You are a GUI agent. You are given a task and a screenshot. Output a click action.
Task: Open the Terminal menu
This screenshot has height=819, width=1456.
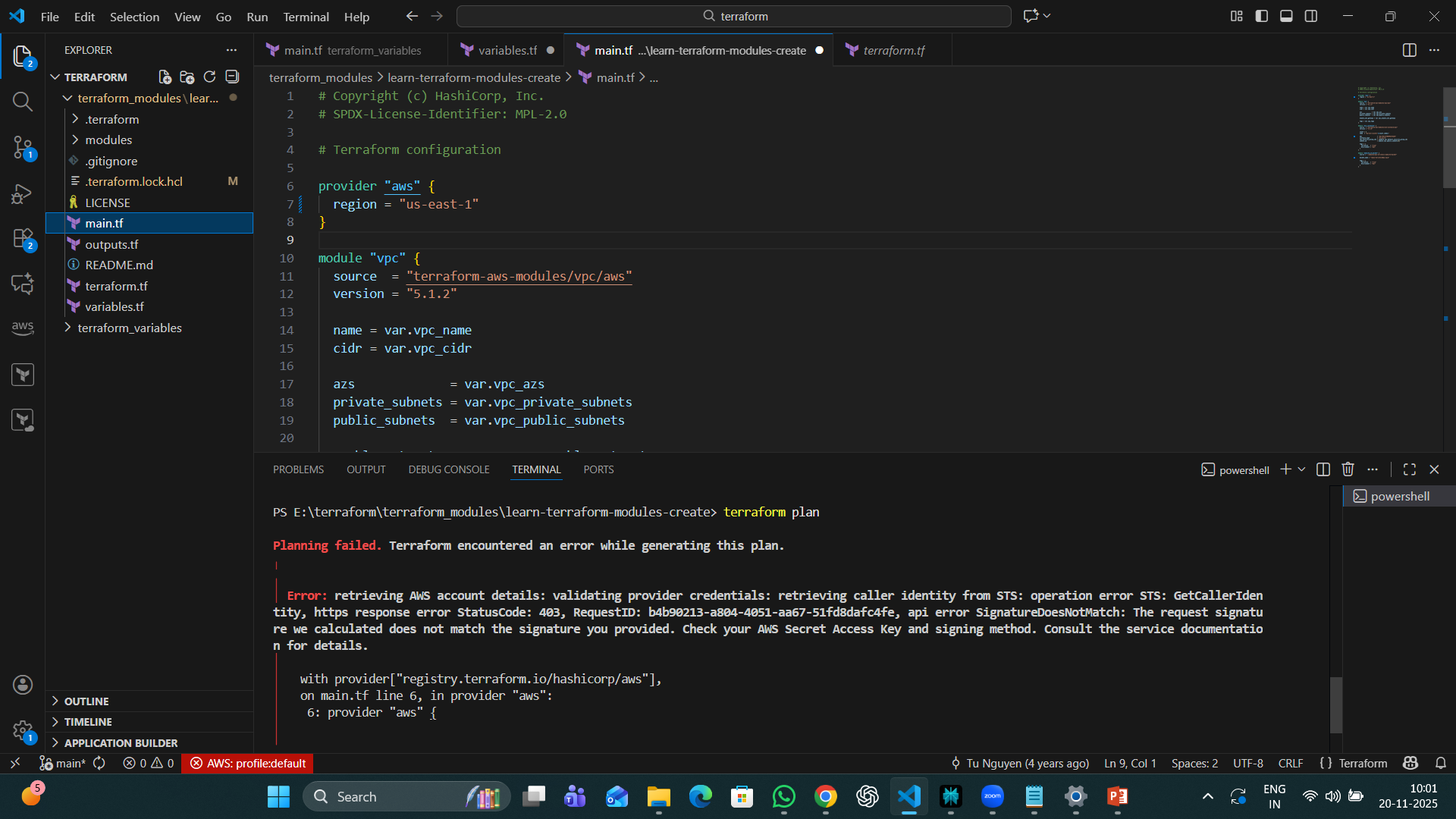[306, 17]
